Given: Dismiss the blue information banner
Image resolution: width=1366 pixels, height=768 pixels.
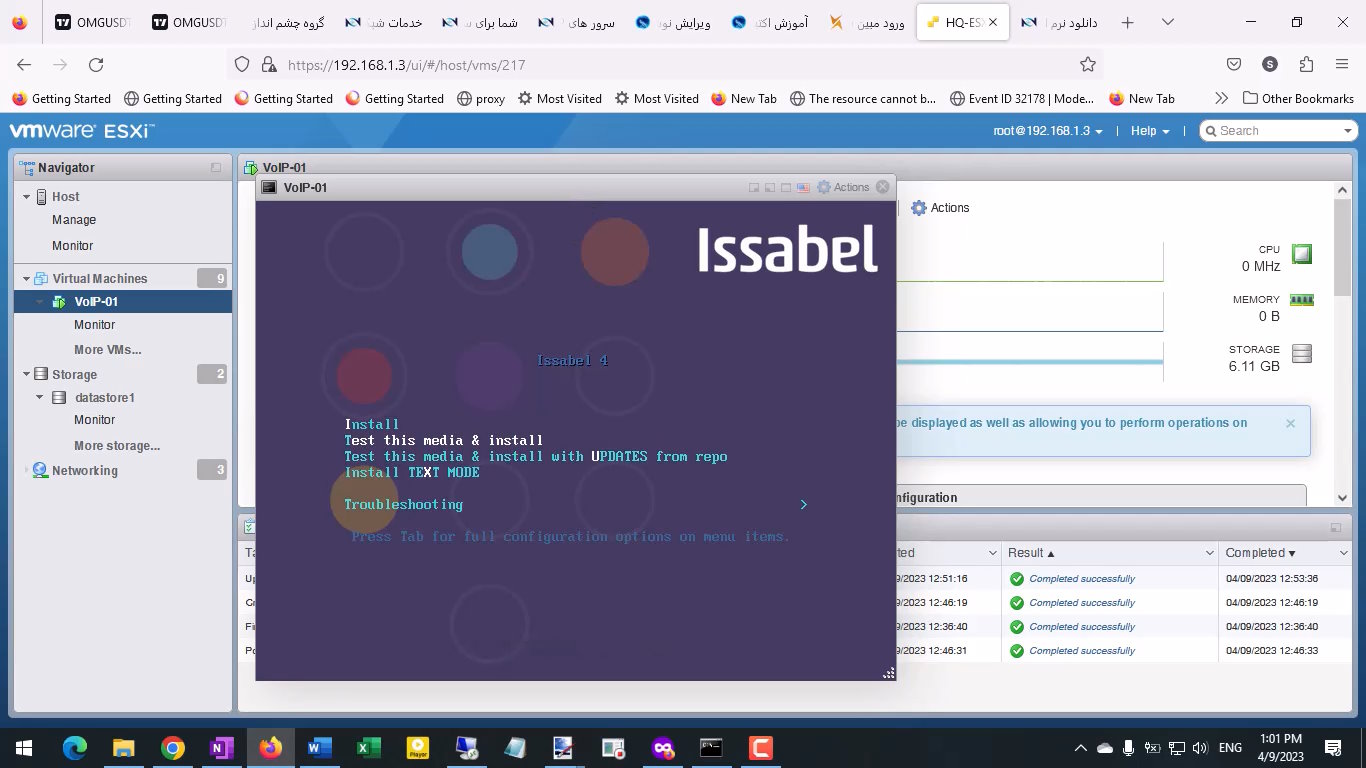Looking at the screenshot, I should 1290,423.
